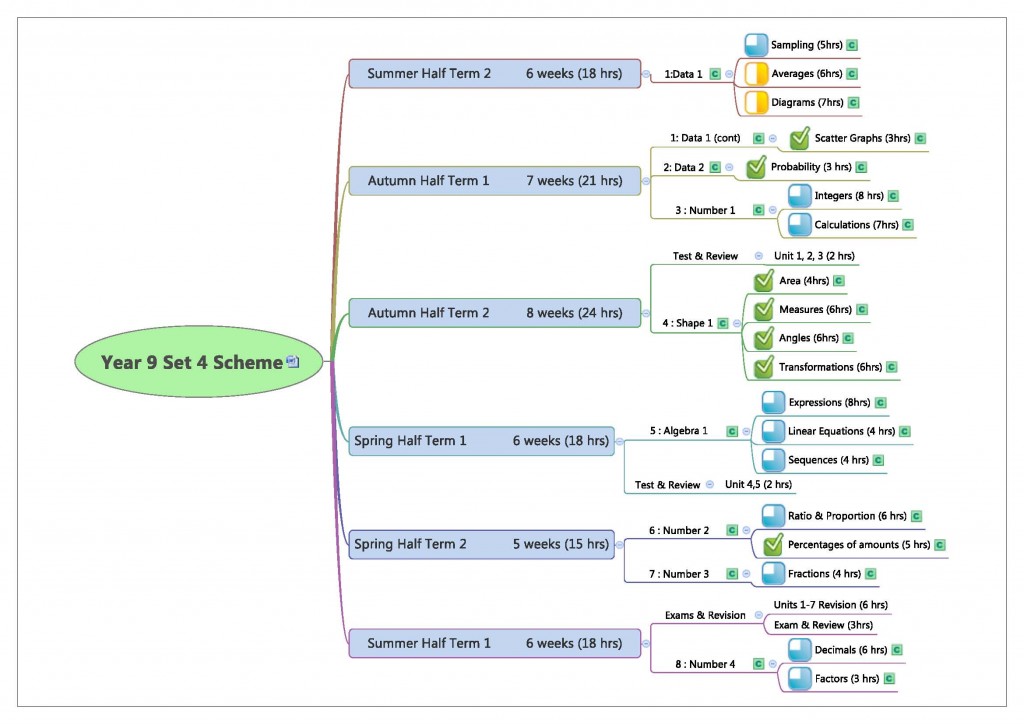Collapse the Summer Half Term 2 branch
Image resolution: width=1024 pixels, height=724 pixels.
point(646,73)
